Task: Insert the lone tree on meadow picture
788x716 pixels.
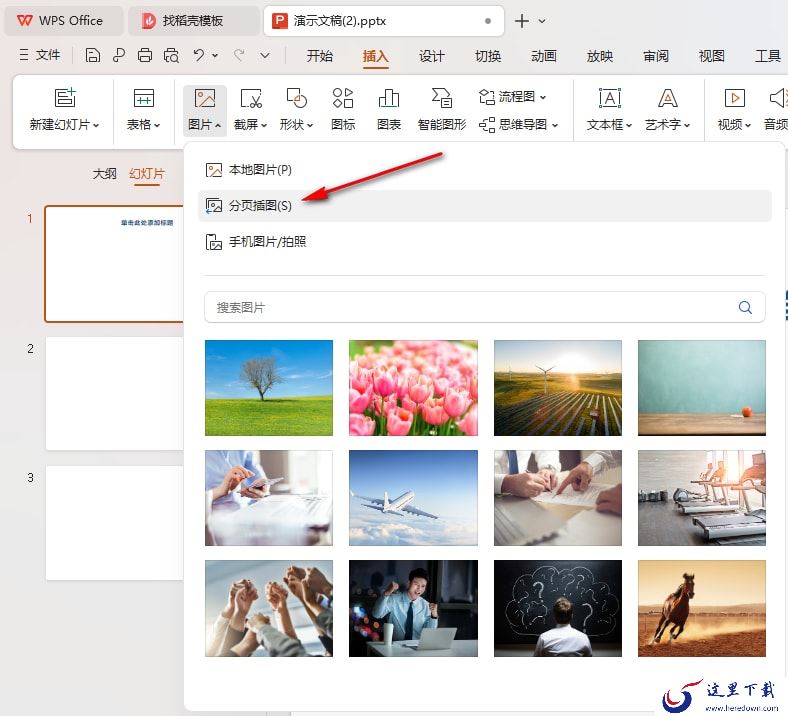Action: click(x=269, y=388)
